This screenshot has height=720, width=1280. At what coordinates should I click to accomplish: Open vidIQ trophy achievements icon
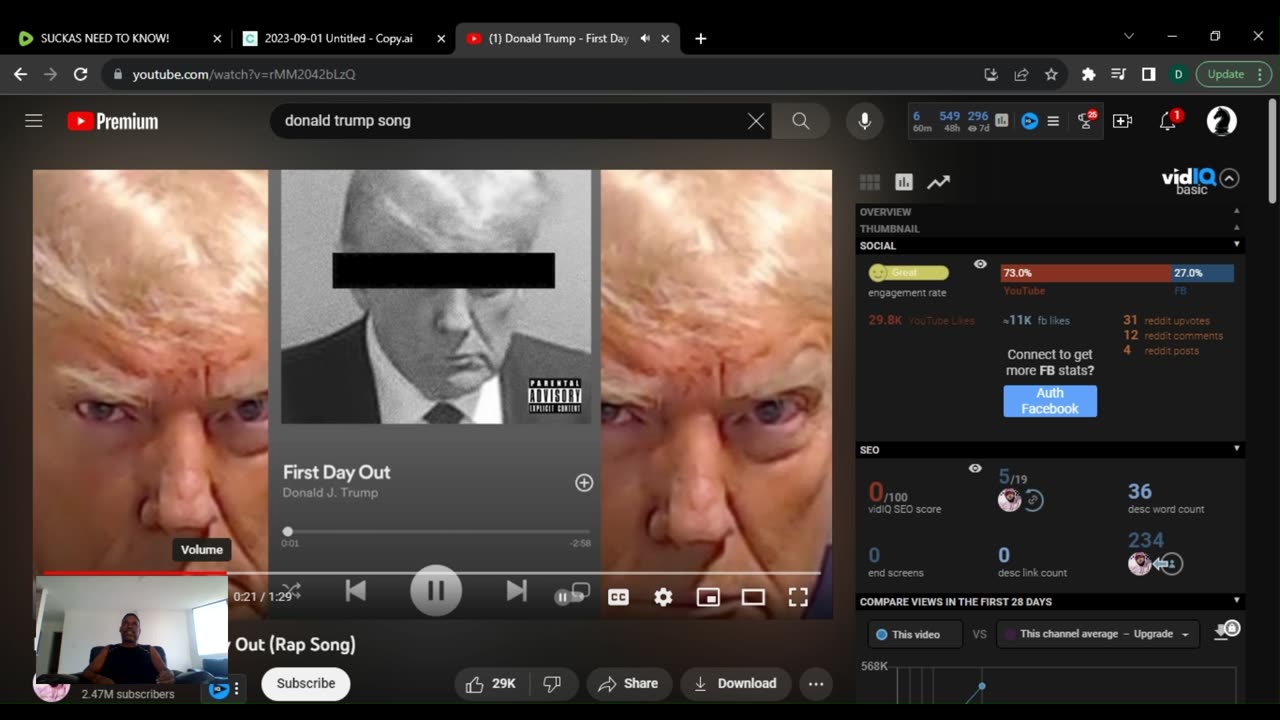coord(1086,121)
